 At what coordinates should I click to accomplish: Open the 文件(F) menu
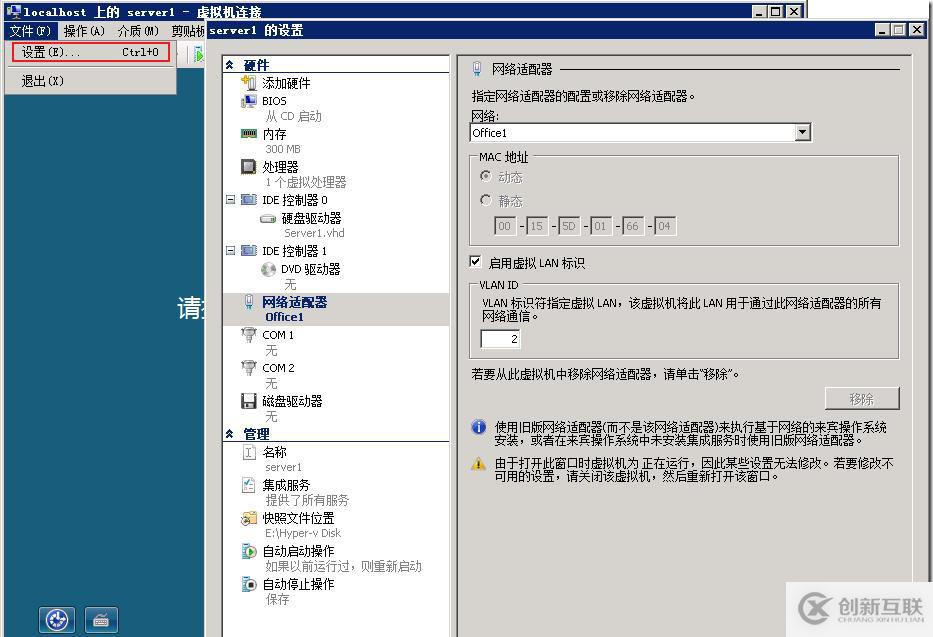pyautogui.click(x=30, y=31)
